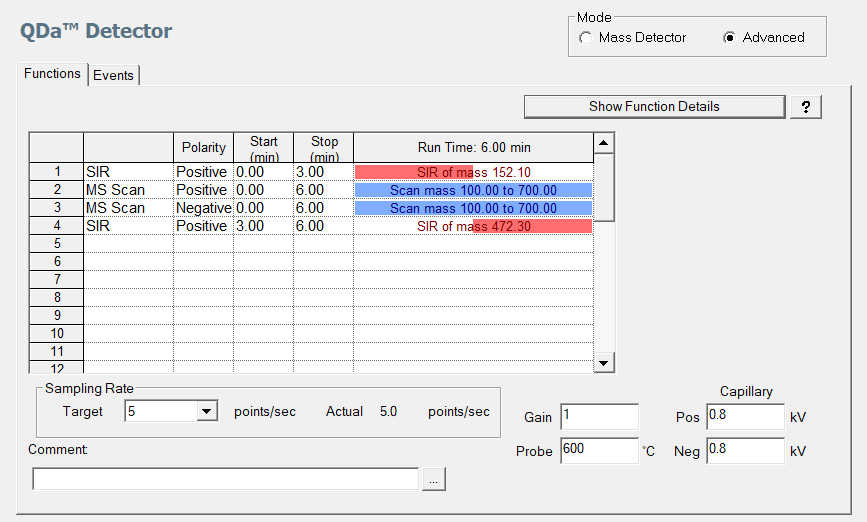
Task: Select row header 4
Action: click(x=56, y=226)
